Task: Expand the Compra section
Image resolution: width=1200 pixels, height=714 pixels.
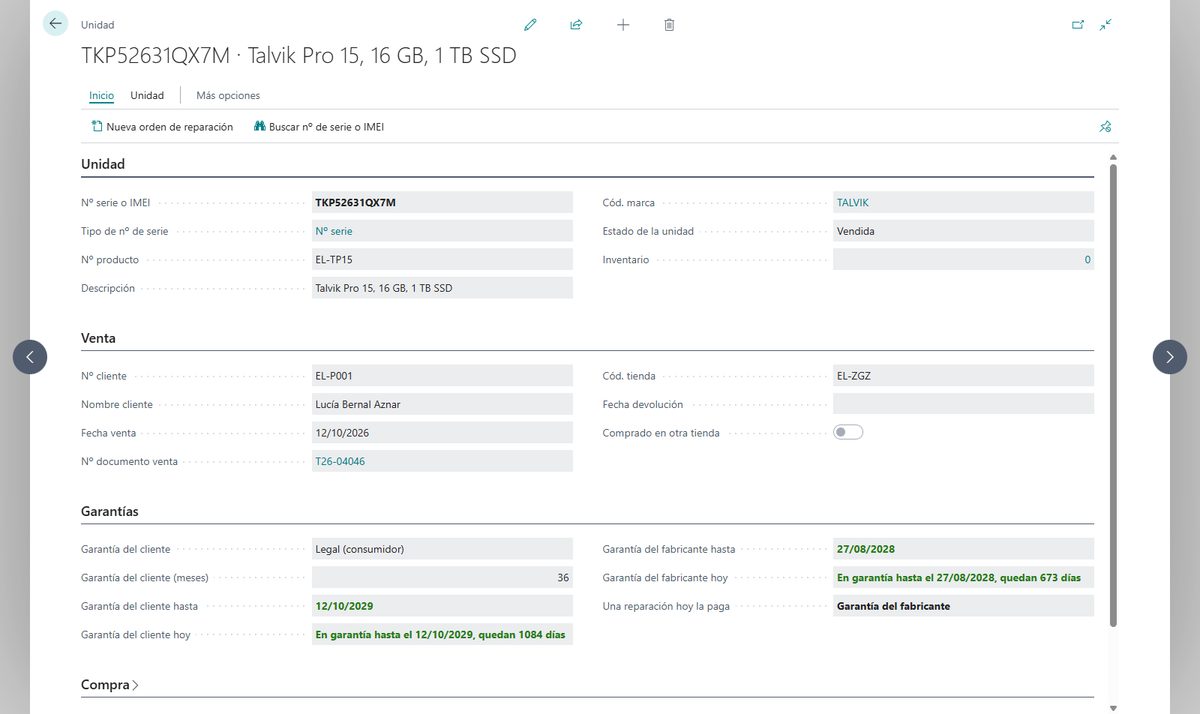Action: pyautogui.click(x=110, y=685)
